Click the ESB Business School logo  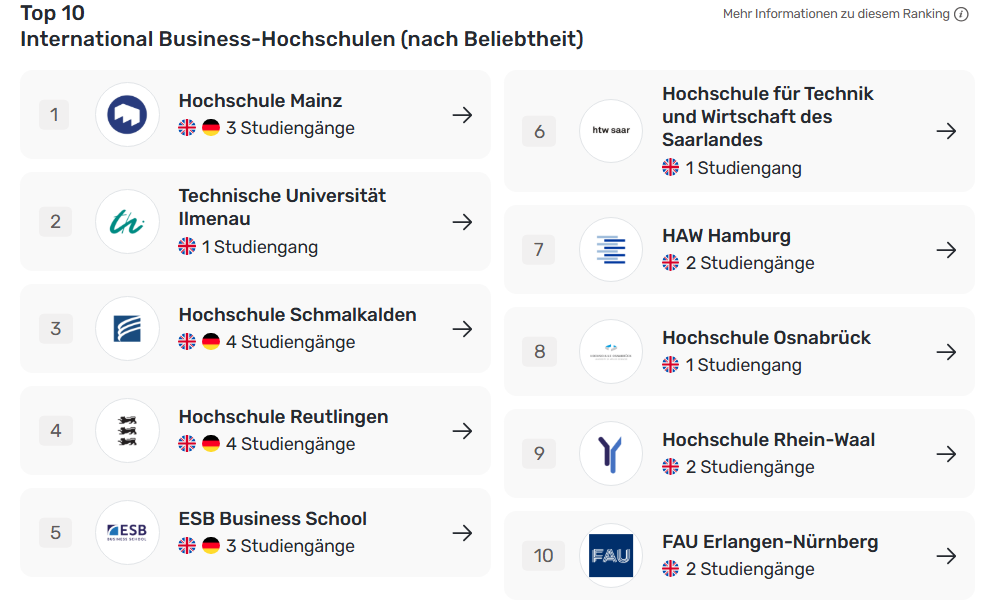(127, 533)
